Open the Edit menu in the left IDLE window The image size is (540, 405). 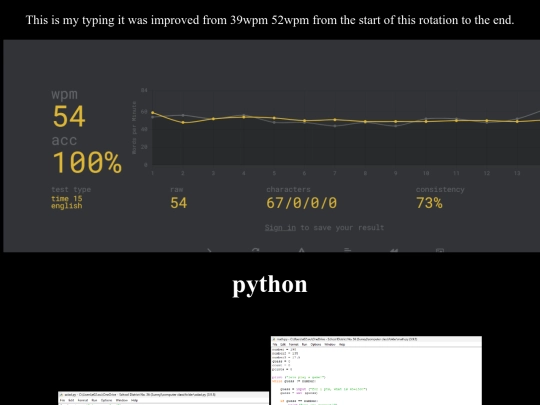[x=71, y=400]
